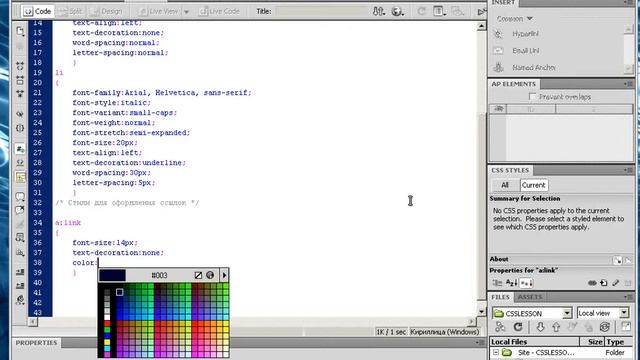The width and height of the screenshot is (640, 360).
Task: Open the Local view dropdown
Action: [x=624, y=313]
